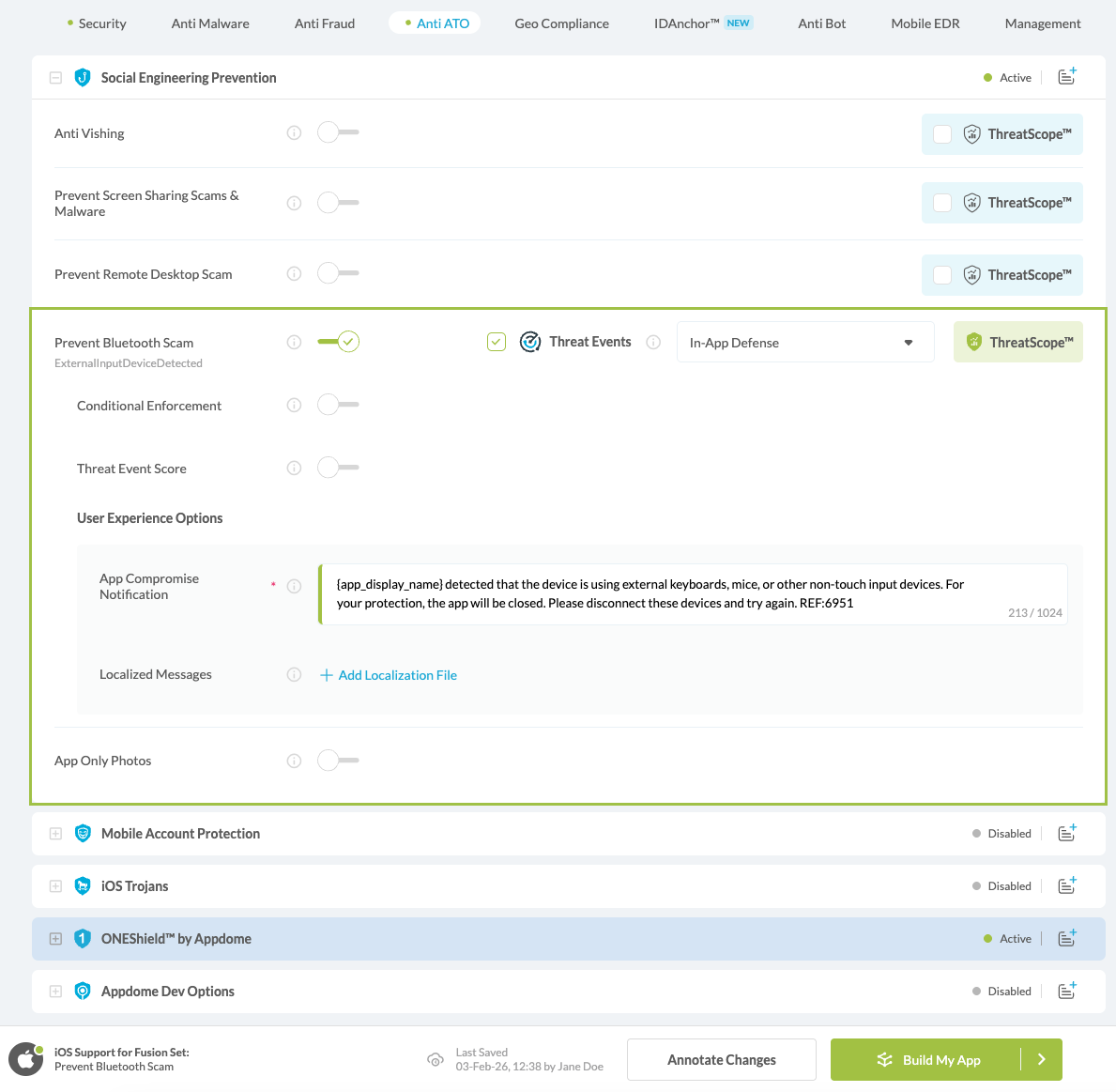Viewport: 1116px width, 1092px height.
Task: Turn off Prevent Bluetooth Scam toggle
Action: coord(338,342)
